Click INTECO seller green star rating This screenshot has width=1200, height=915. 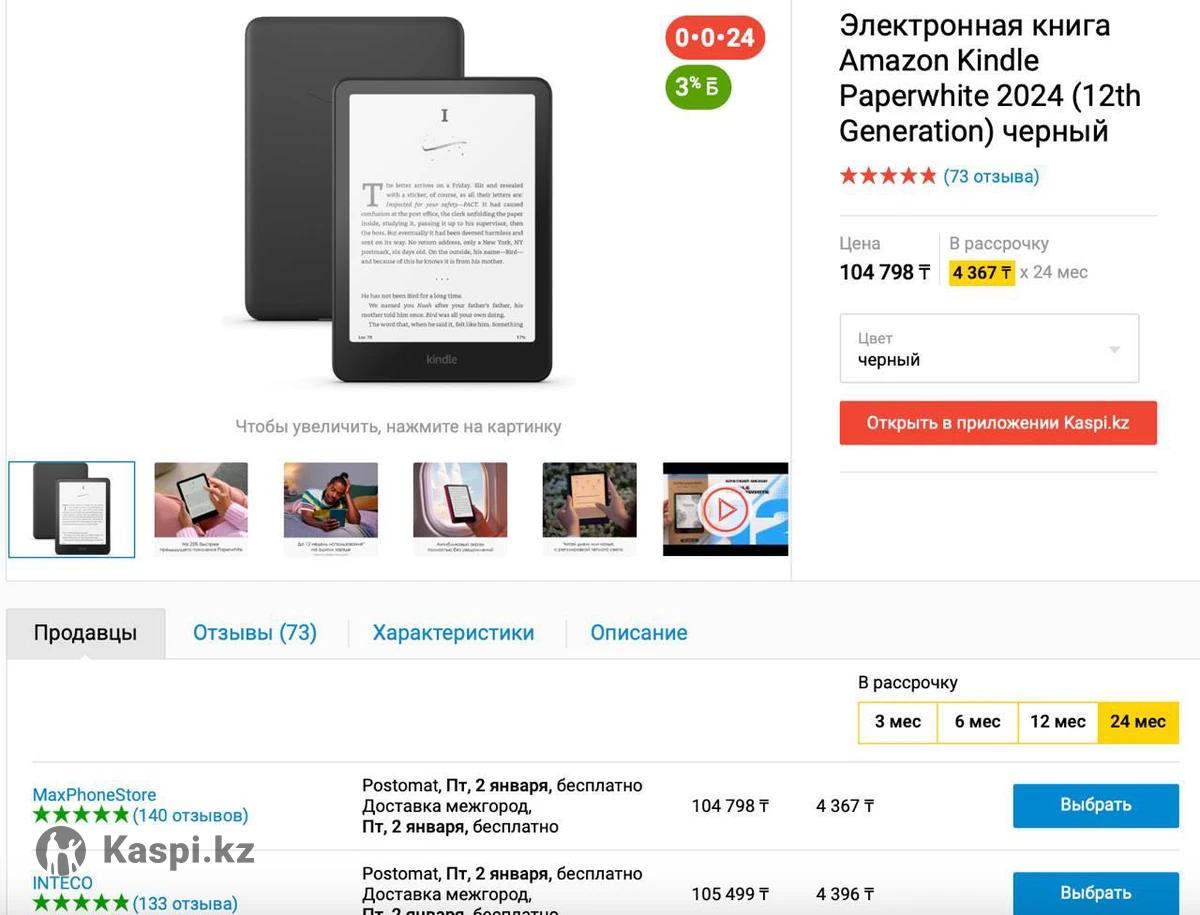[x=81, y=903]
